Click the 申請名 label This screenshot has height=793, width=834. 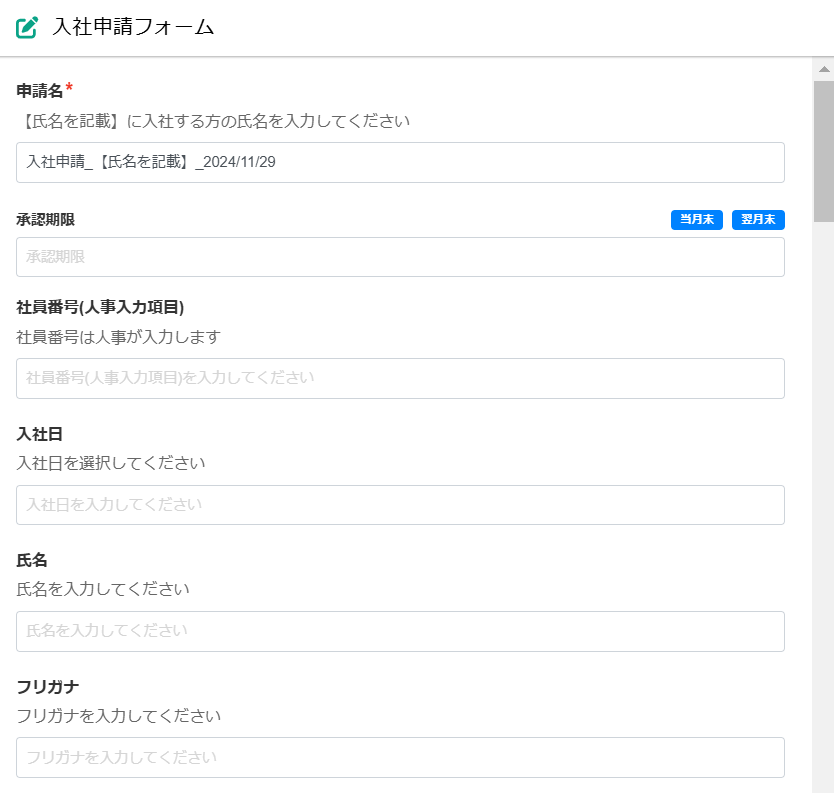click(39, 91)
